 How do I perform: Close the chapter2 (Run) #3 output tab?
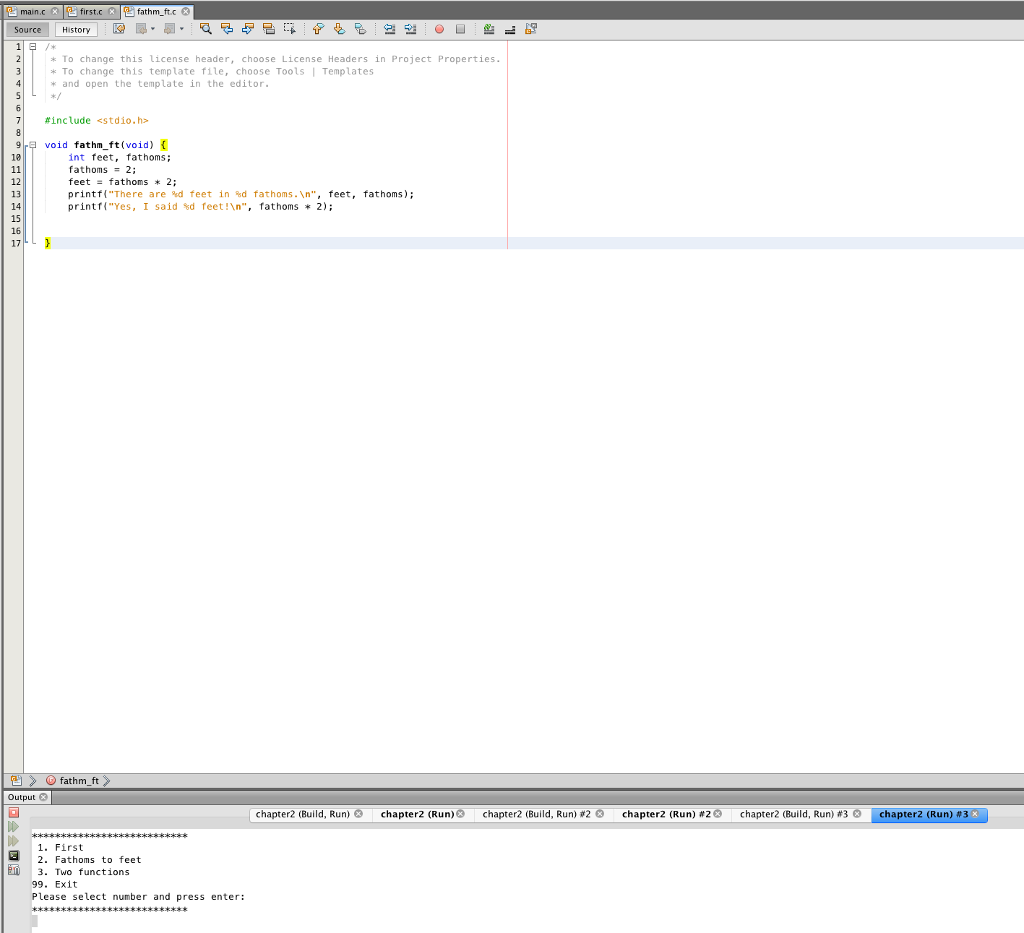coord(975,814)
